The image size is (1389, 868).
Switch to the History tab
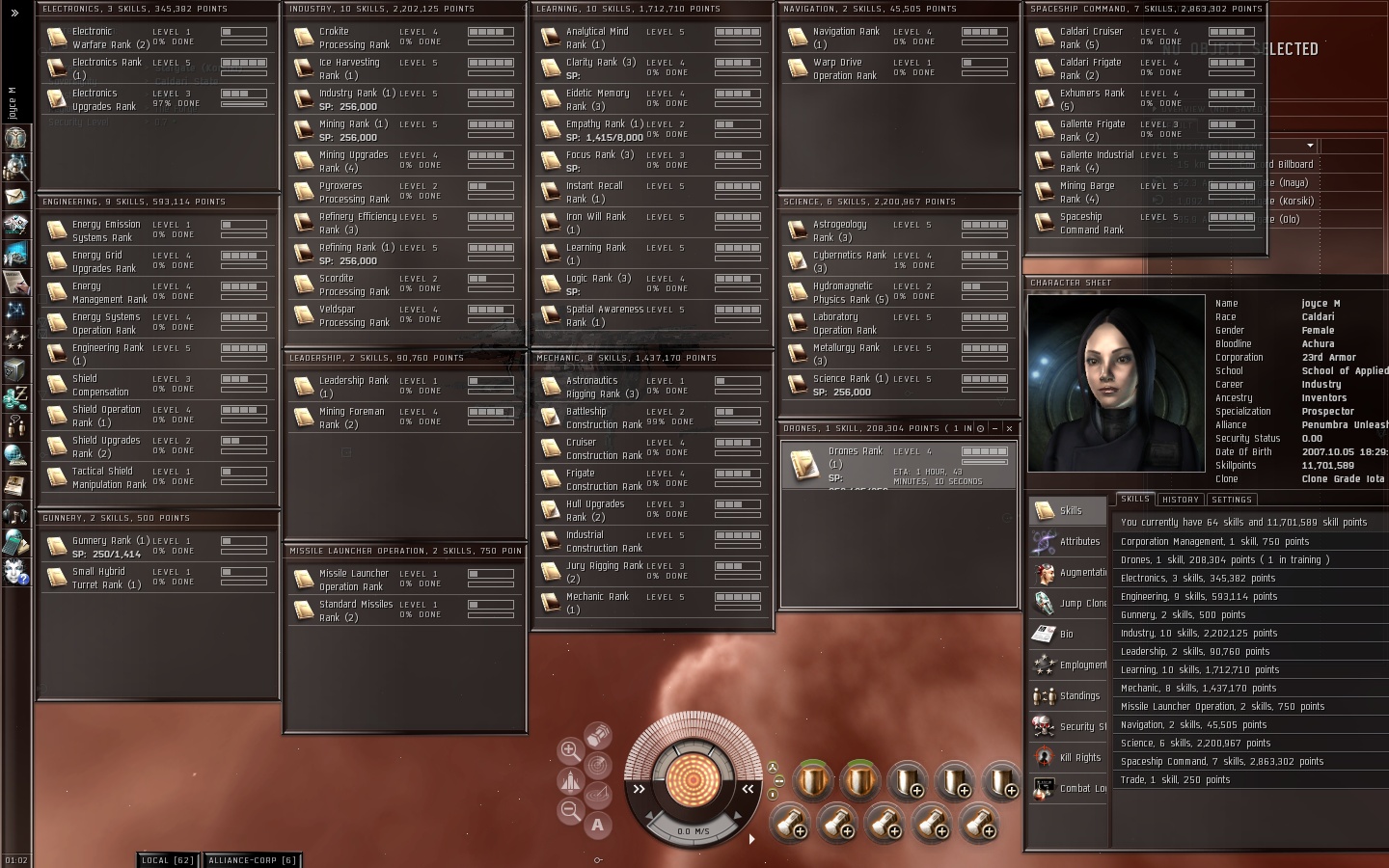coord(1180,500)
